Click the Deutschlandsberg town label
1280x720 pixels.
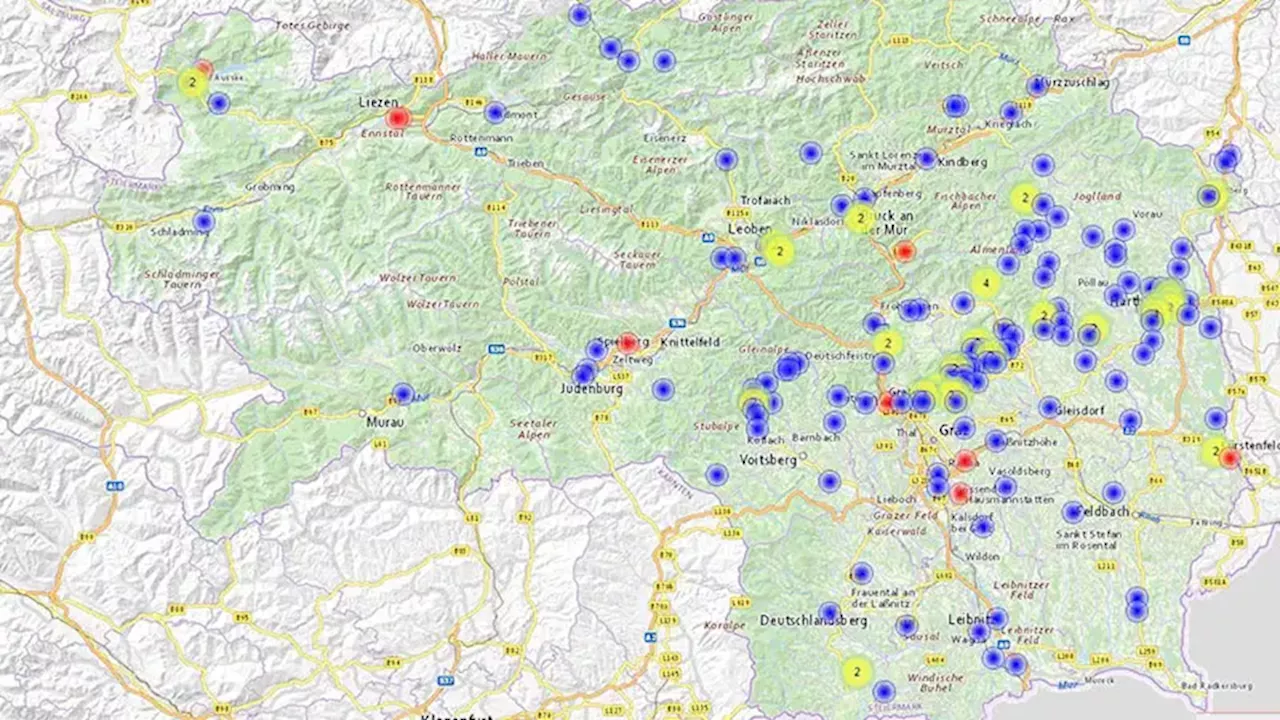[813, 621]
